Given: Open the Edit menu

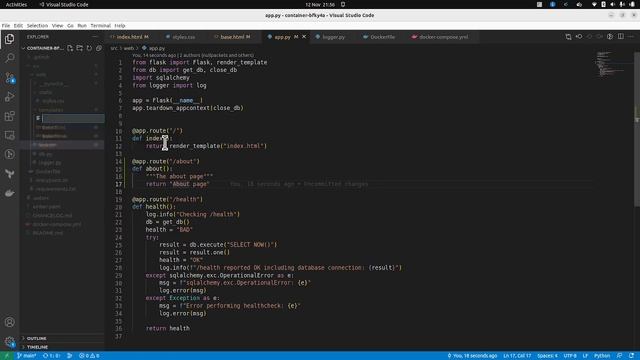Looking at the screenshot, I should click(x=18, y=25).
